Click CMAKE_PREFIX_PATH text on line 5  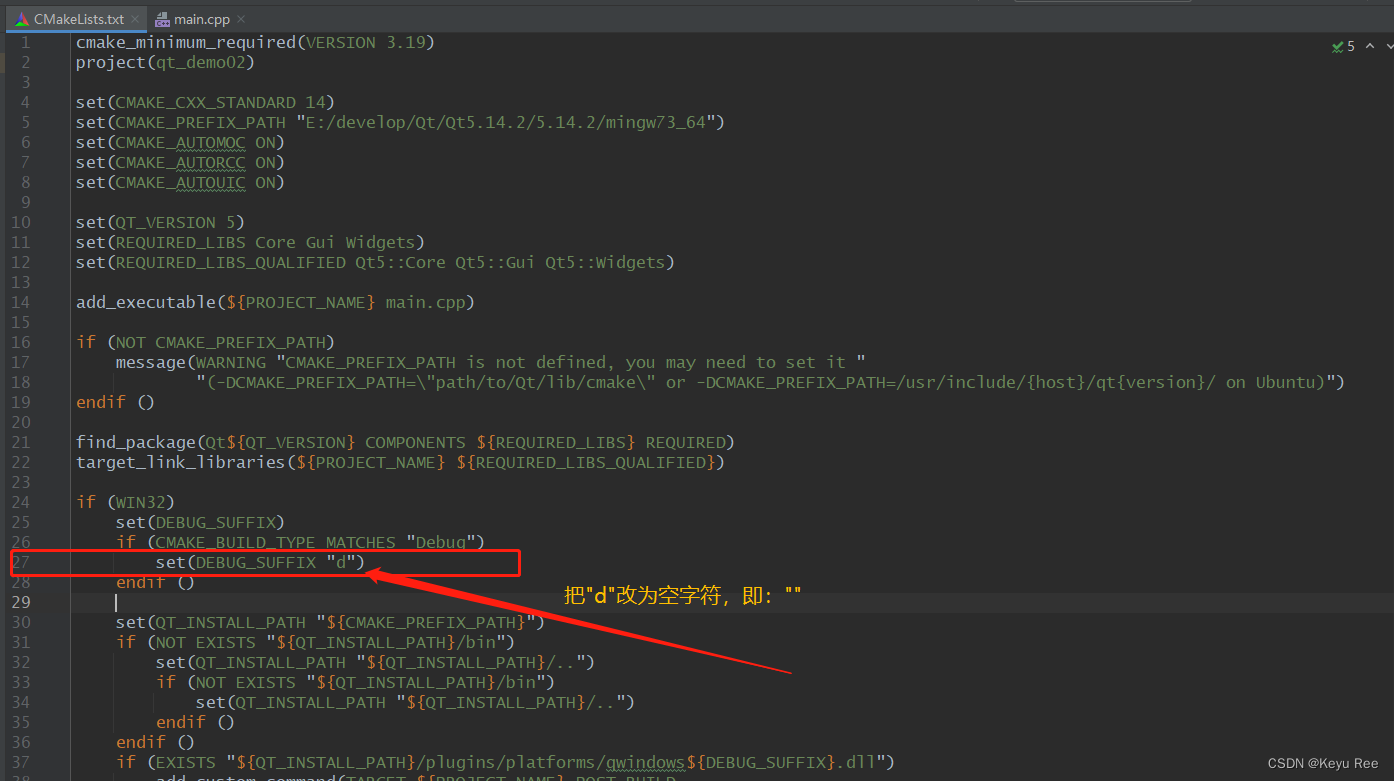[199, 122]
